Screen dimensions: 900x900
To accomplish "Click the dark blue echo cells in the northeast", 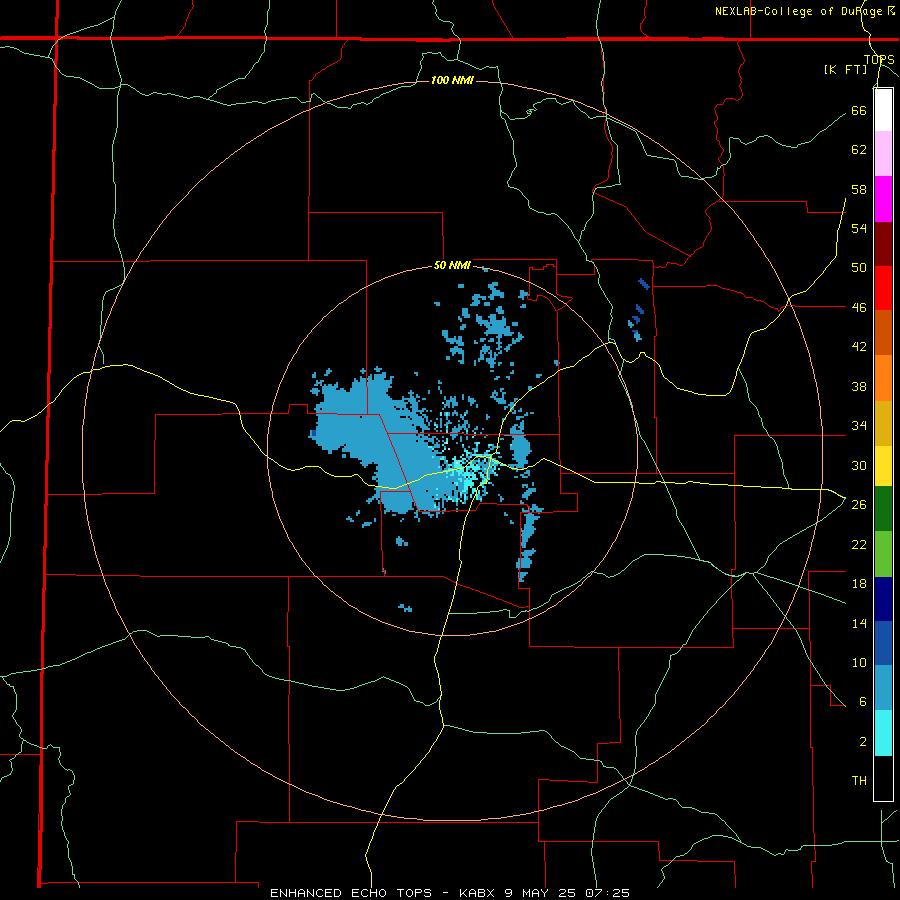I will click(639, 310).
